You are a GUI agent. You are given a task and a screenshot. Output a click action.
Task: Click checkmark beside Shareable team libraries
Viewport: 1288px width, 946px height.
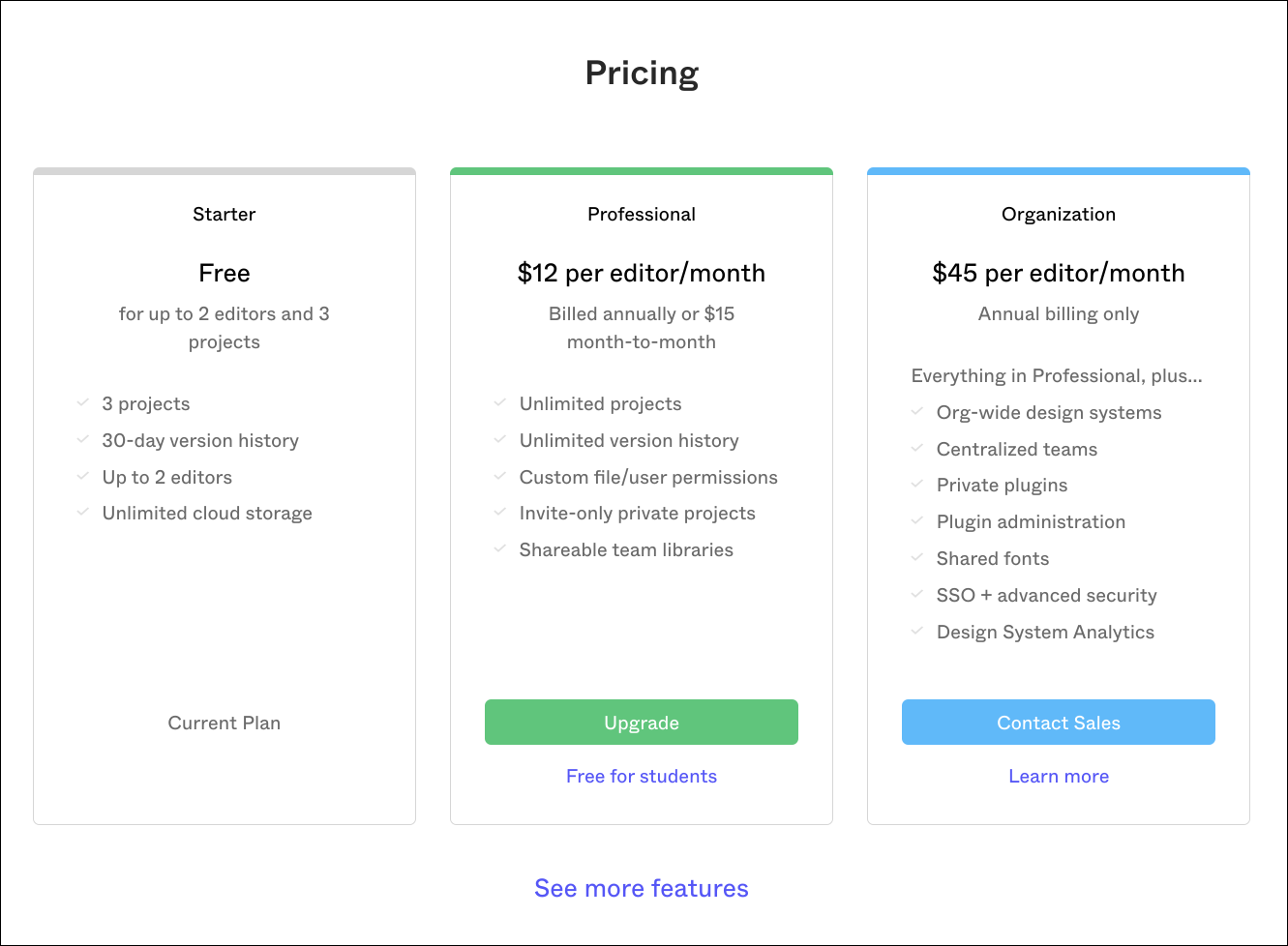500,548
